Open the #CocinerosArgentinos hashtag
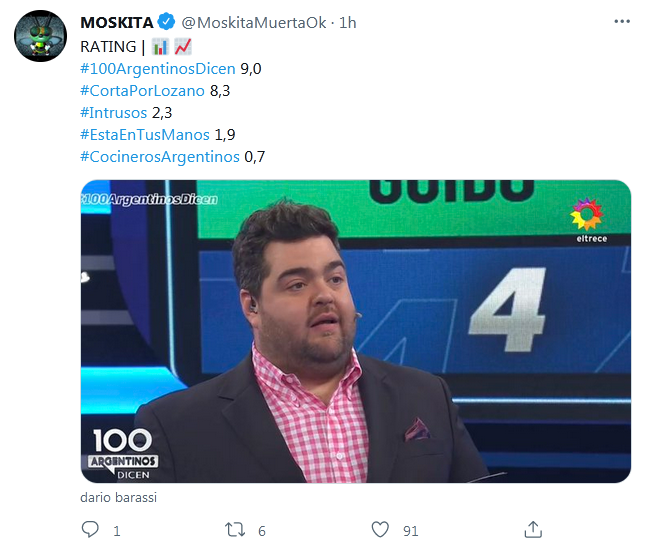The height and width of the screenshot is (552, 648). (x=160, y=157)
